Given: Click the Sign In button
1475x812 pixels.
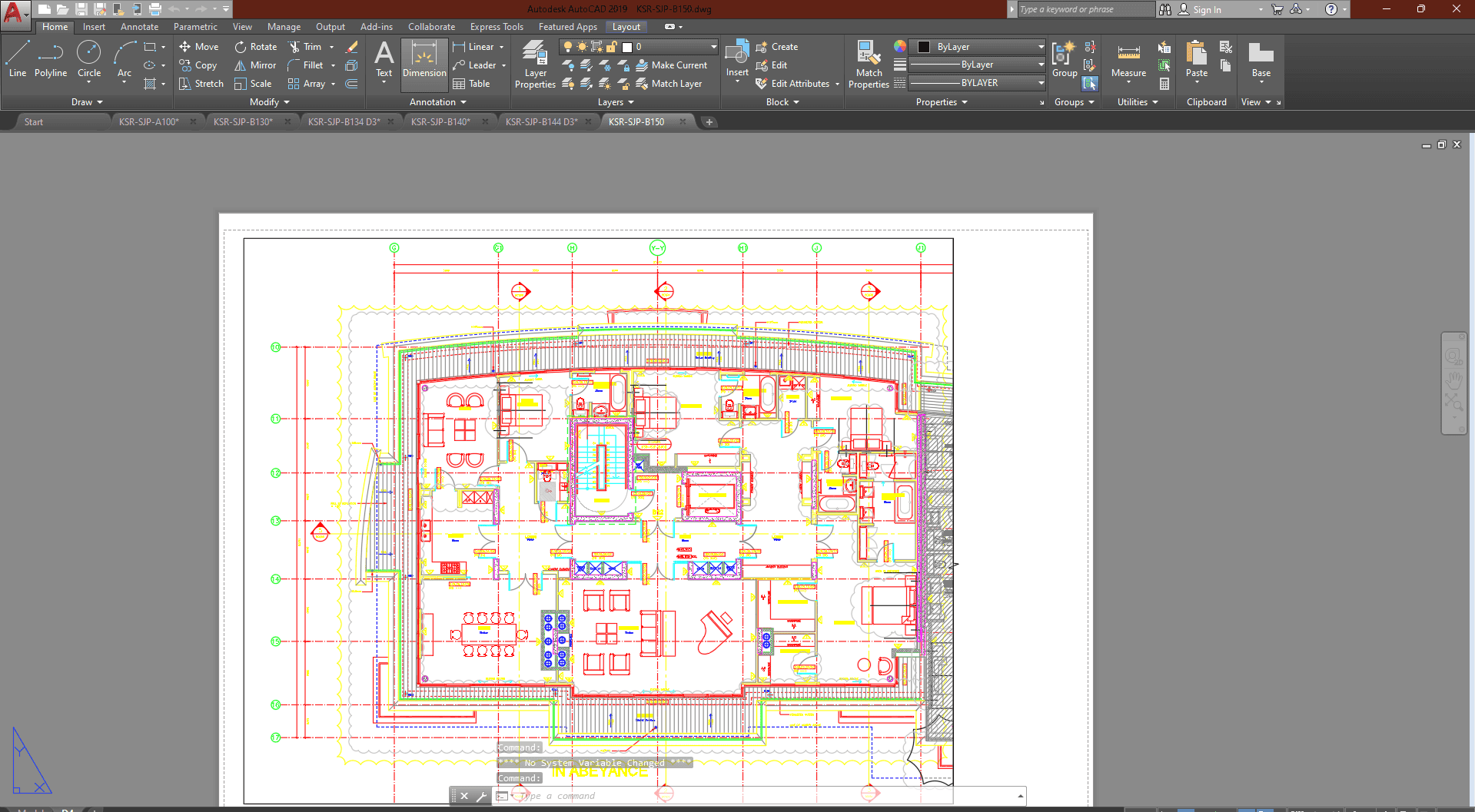Looking at the screenshot, I should point(1206,10).
